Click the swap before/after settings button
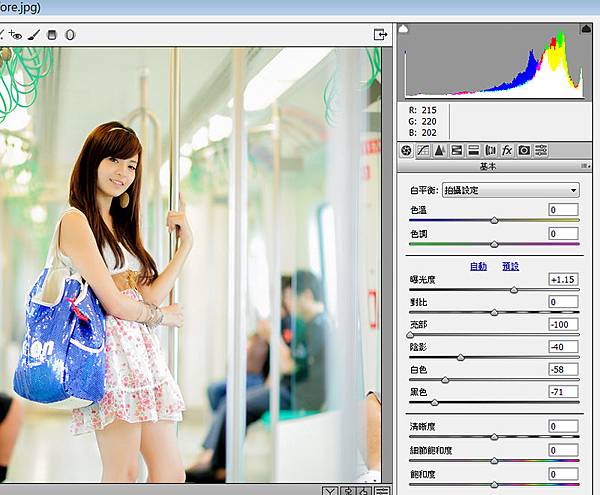 click(x=348, y=491)
